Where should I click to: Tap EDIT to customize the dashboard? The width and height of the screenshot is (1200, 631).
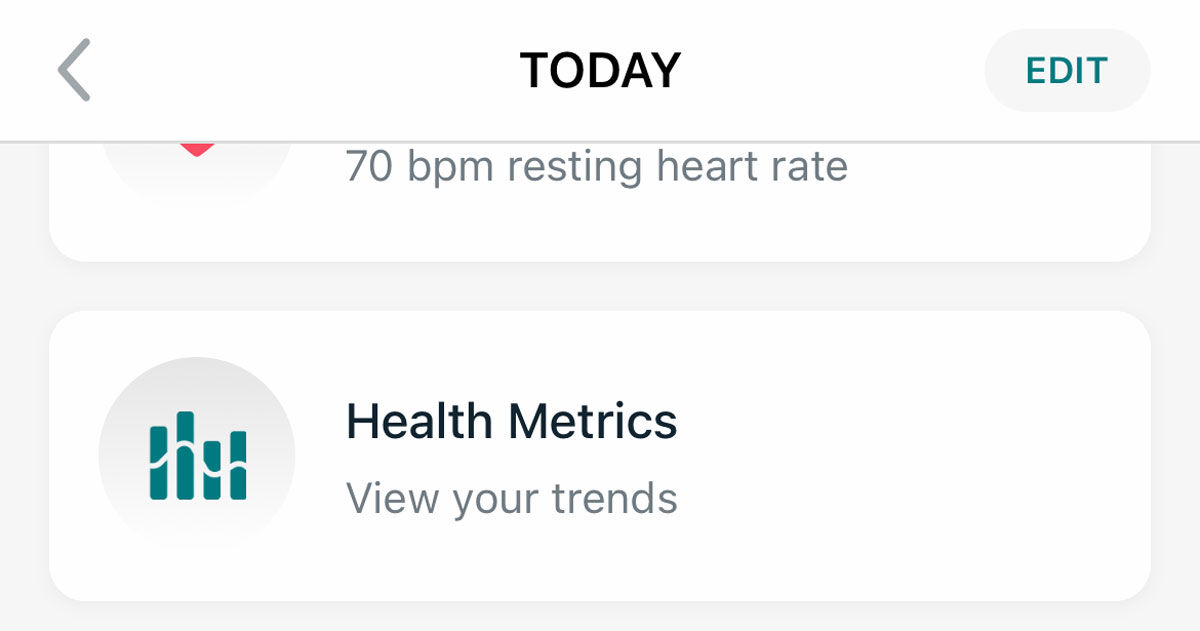click(1067, 70)
